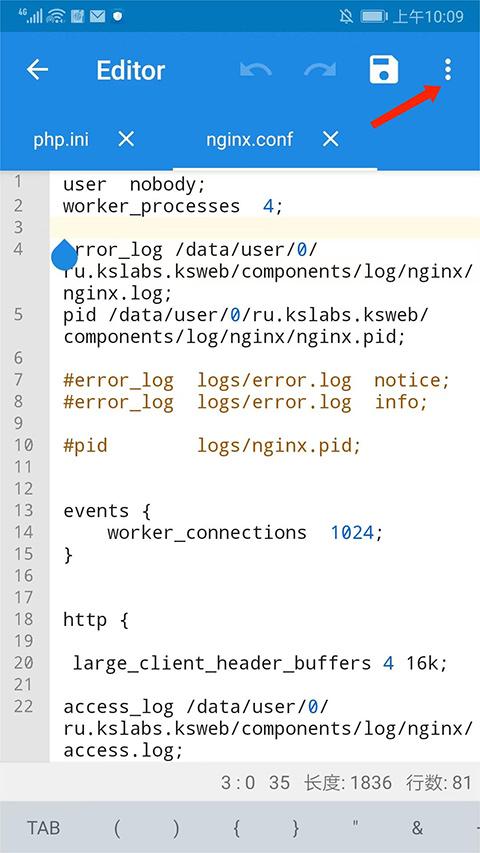480x853 pixels.
Task: Close the php.ini tab
Action: [x=126, y=140]
